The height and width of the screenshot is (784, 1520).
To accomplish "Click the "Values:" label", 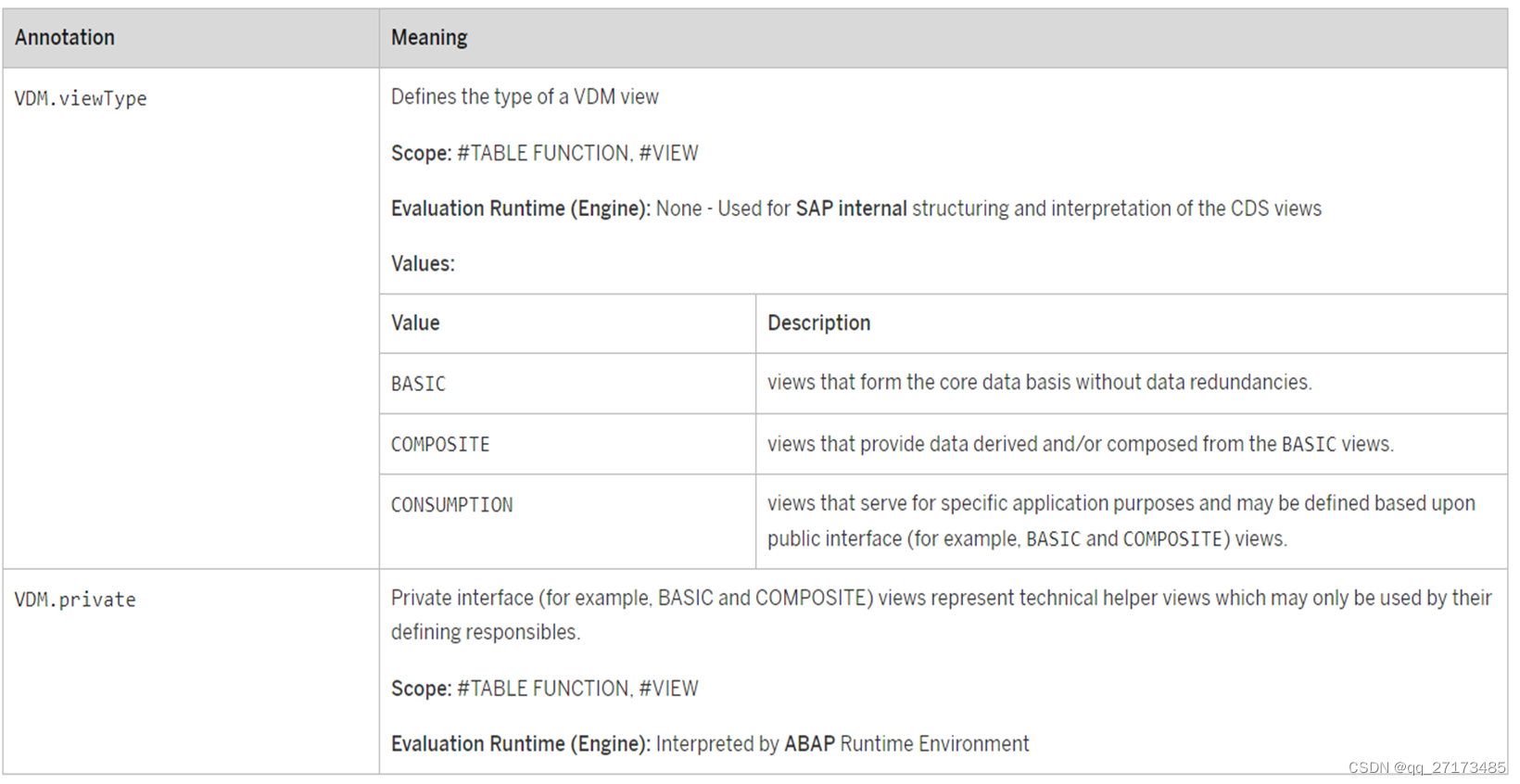I will pyautogui.click(x=423, y=264).
